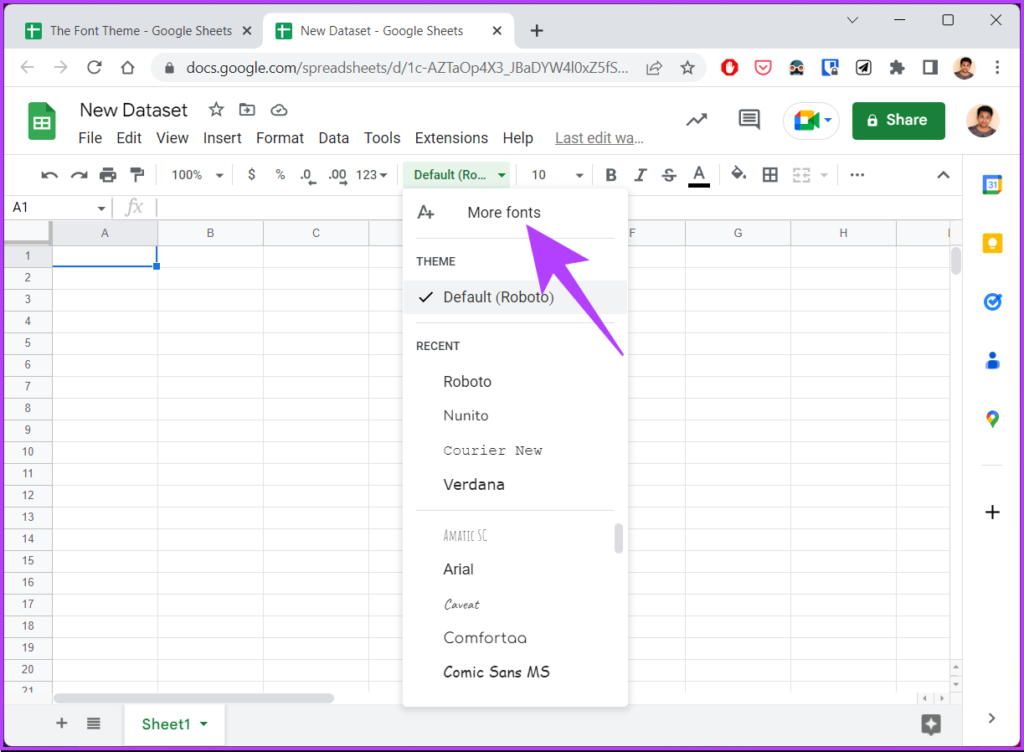The width and height of the screenshot is (1024, 752).
Task: Print the spreadsheet with printer icon
Action: point(108,175)
